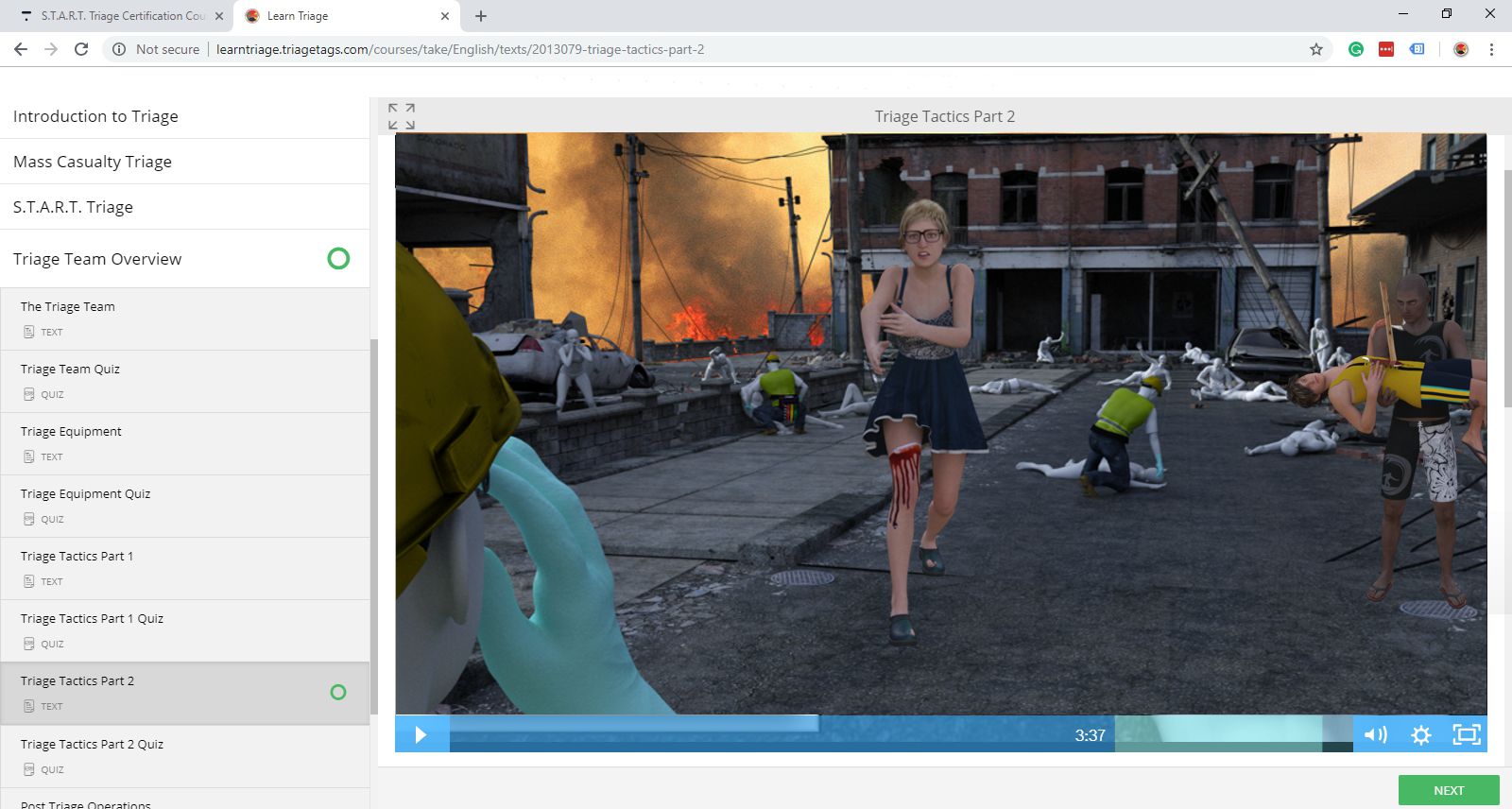
Task: Open Triage Tactics Part 1 lesson
Action: (184, 569)
